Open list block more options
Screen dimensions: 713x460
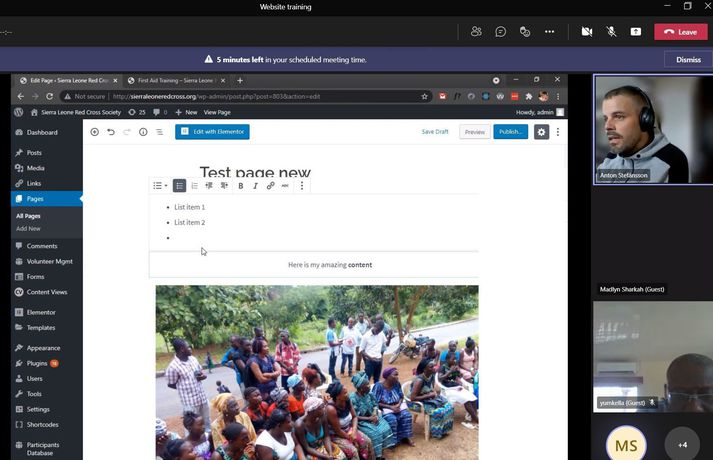point(302,185)
